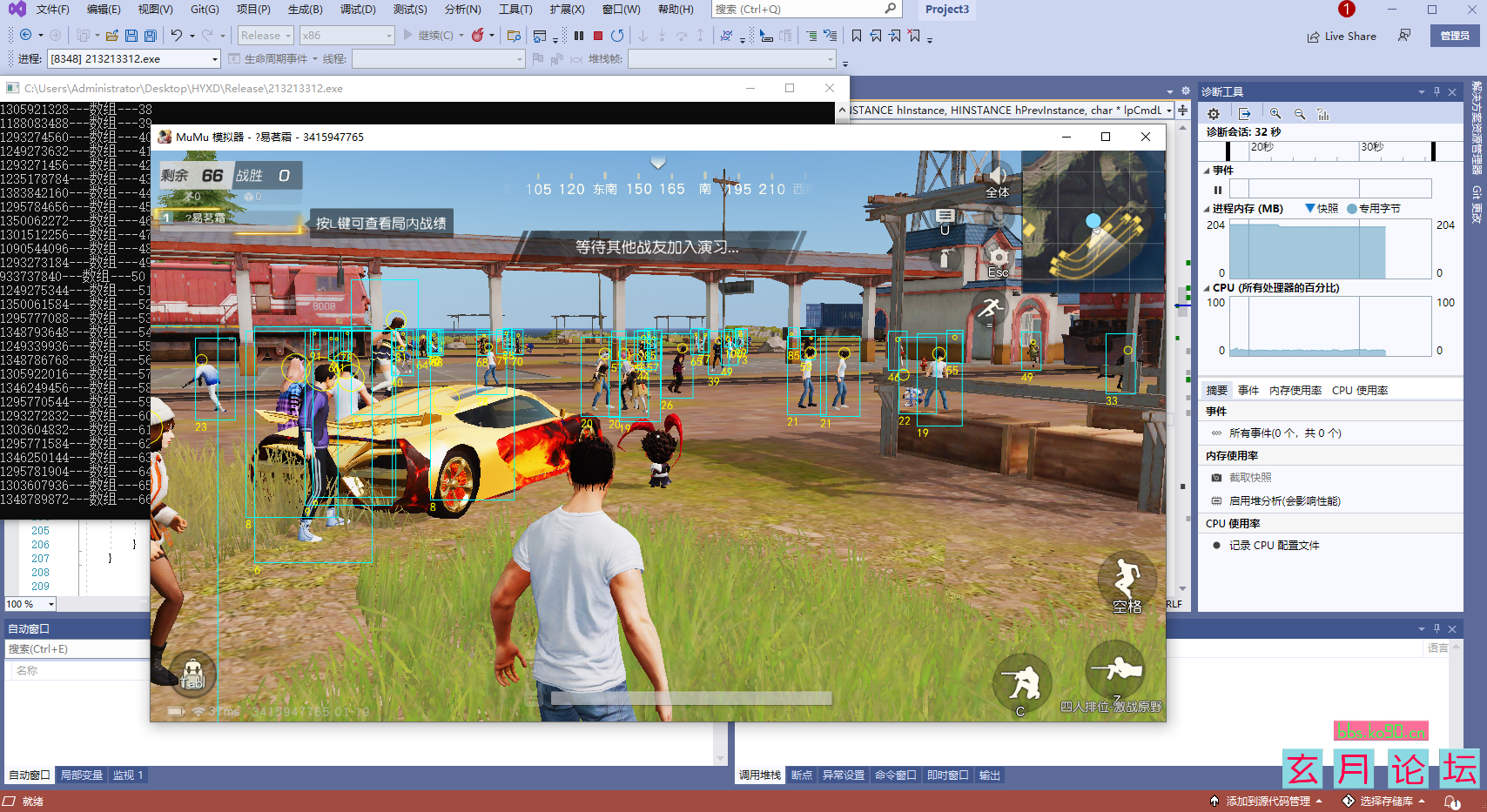Open the Git(G) menu

(x=205, y=10)
